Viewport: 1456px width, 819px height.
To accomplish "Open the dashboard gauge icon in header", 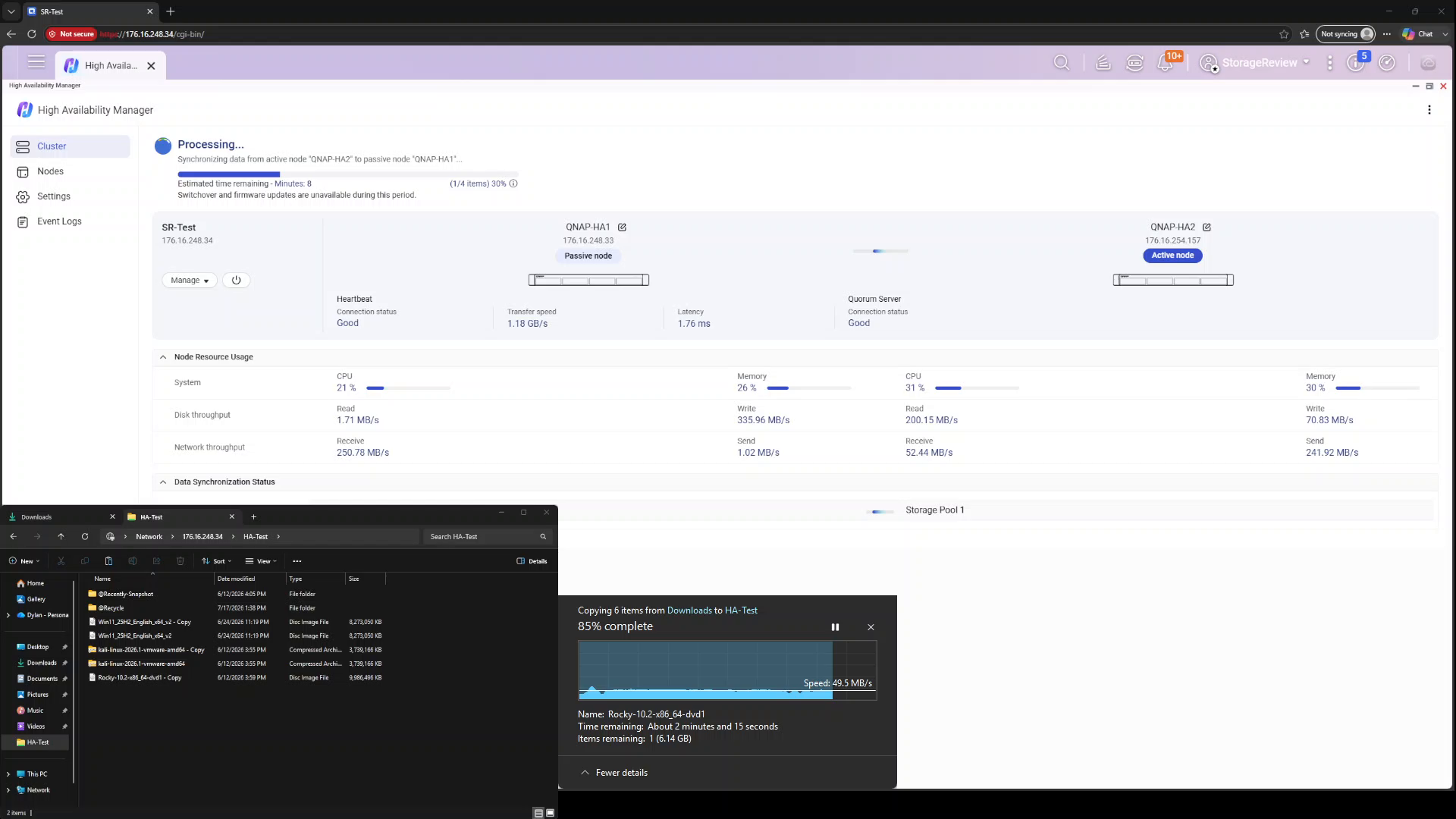I will [1387, 63].
